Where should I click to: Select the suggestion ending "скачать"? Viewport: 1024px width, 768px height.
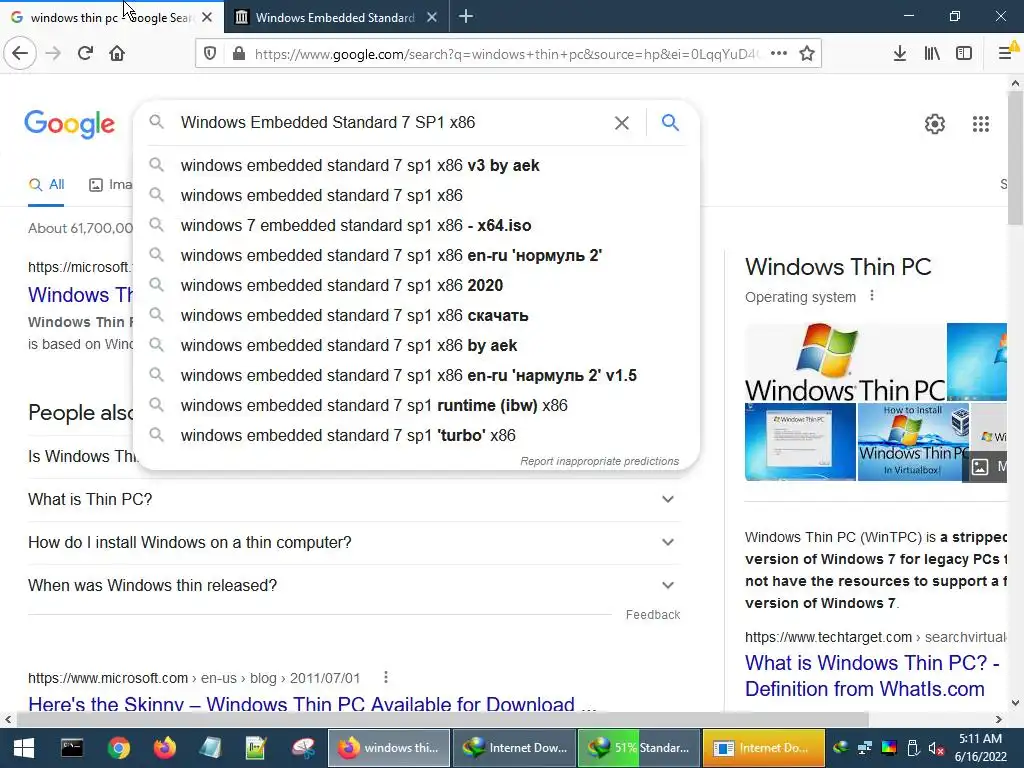coord(416,315)
